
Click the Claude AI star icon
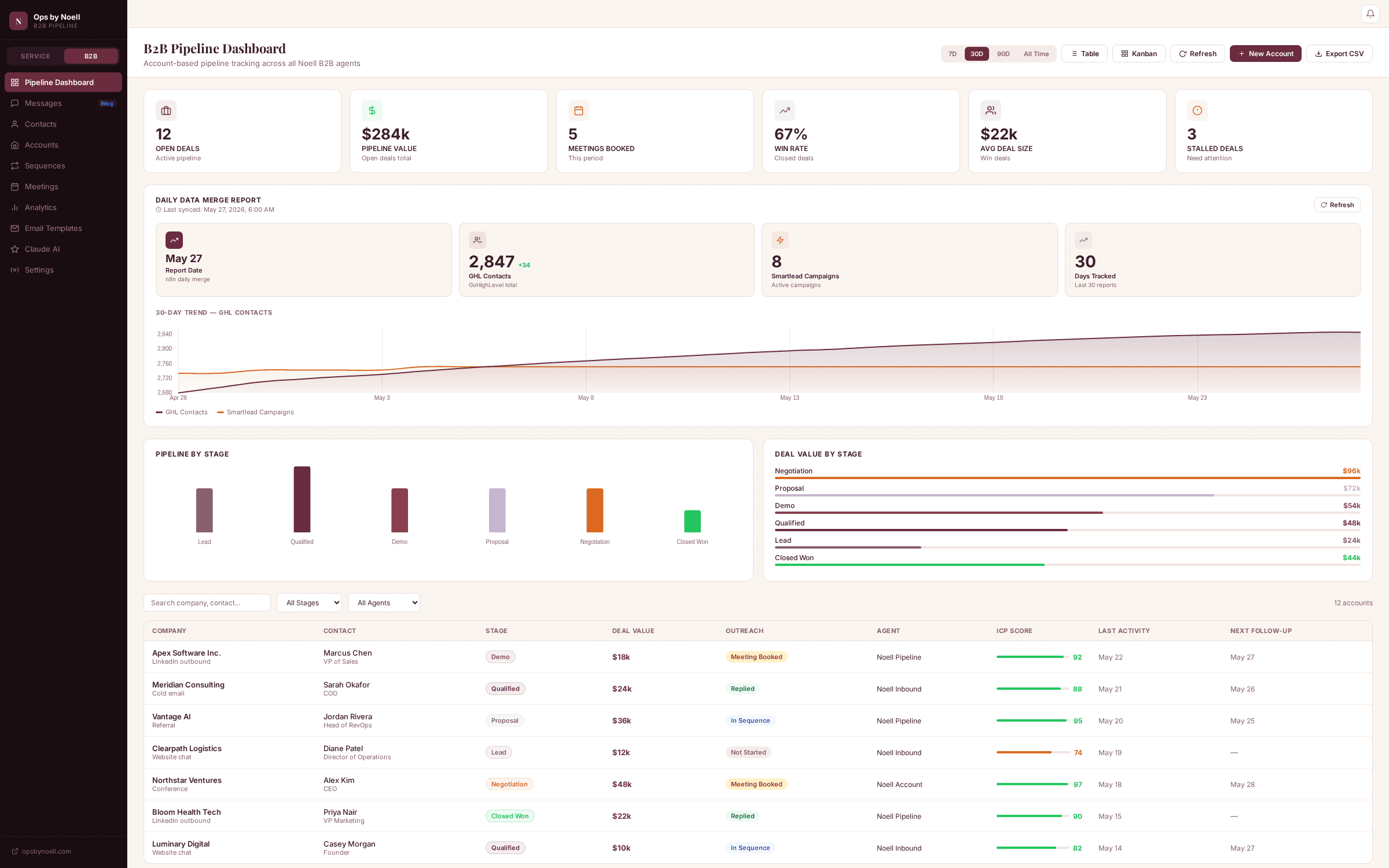pyautogui.click(x=15, y=249)
